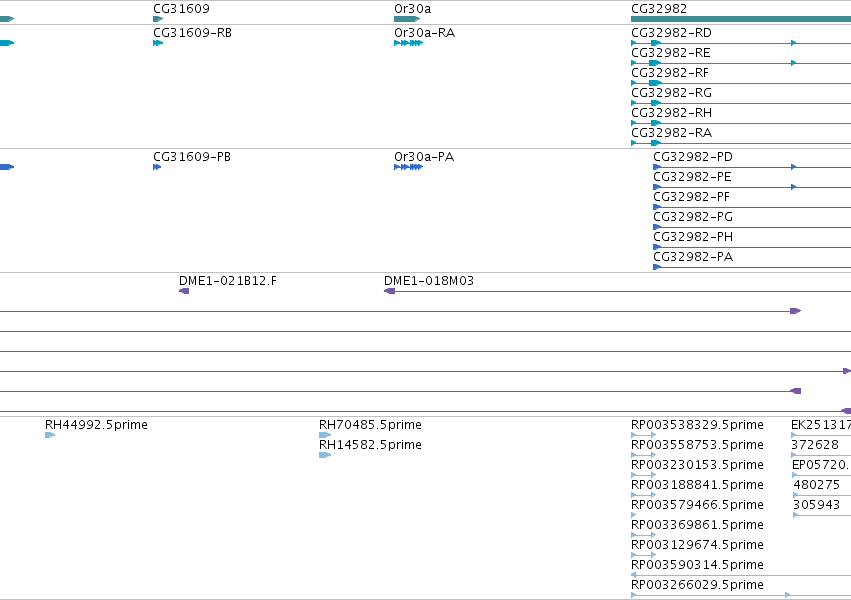The width and height of the screenshot is (851, 600).
Task: Select the CG31609 gene label
Action: (x=181, y=9)
